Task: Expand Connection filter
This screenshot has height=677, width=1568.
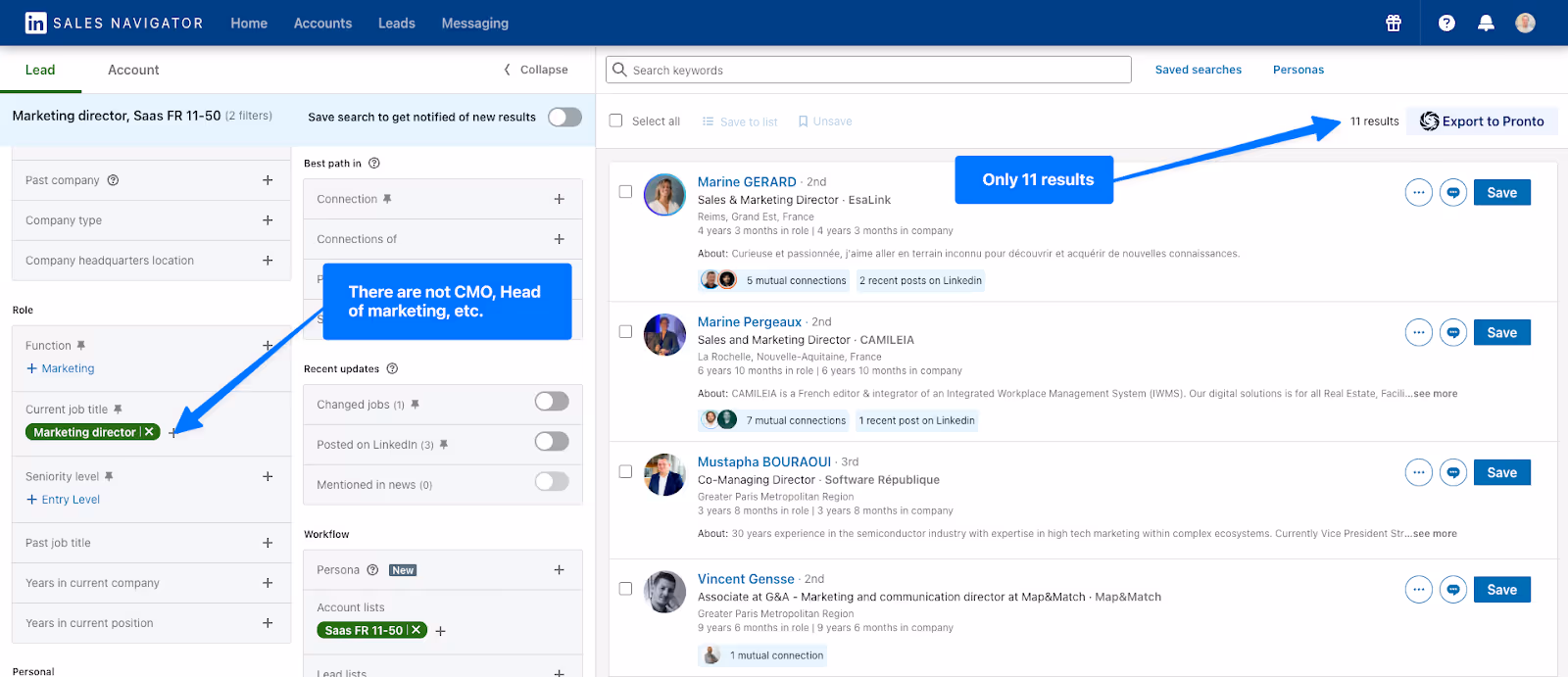Action: 559,199
